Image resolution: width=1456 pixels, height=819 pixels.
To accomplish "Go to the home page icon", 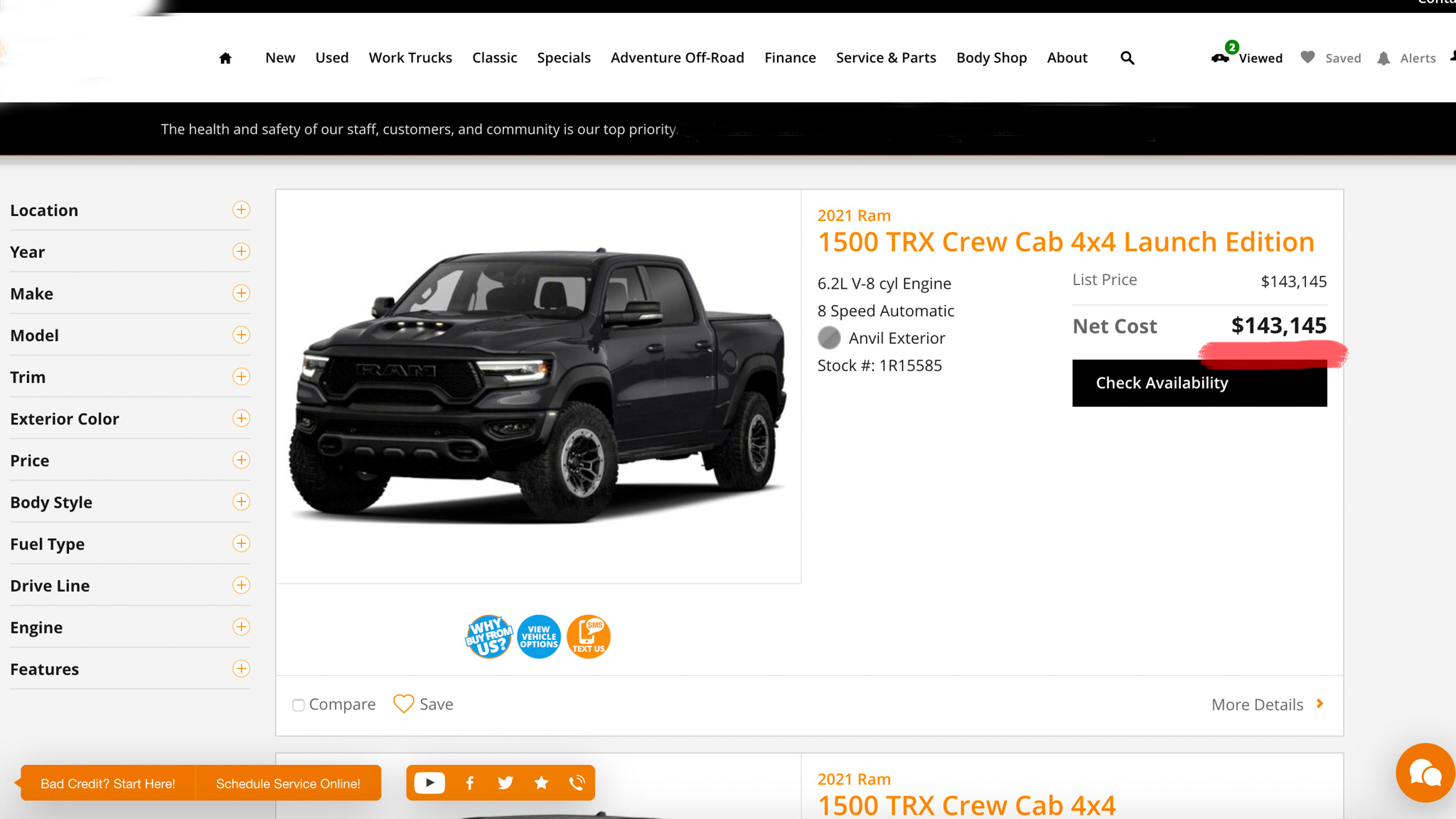I will click(225, 58).
